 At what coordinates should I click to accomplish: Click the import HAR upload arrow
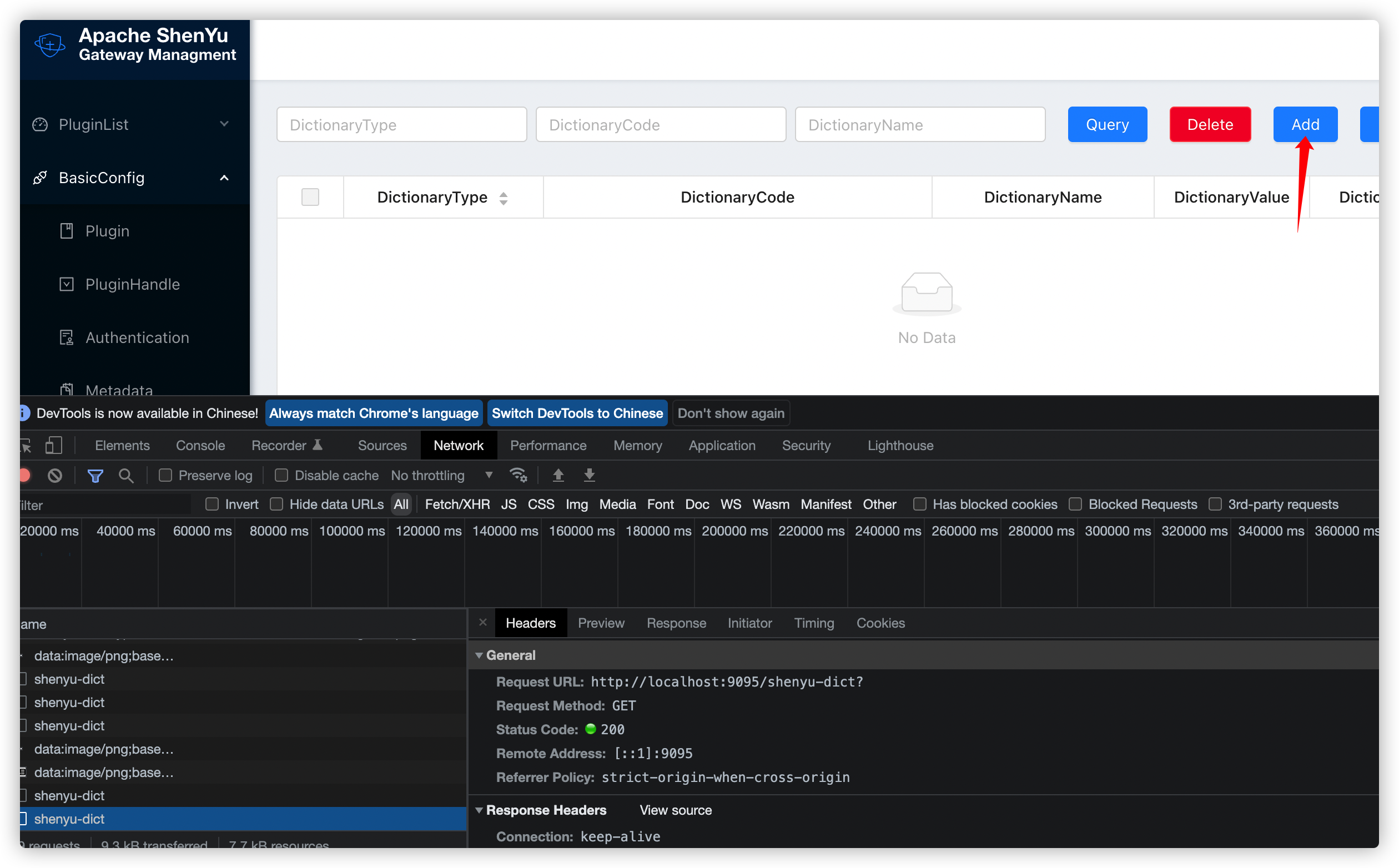558,475
